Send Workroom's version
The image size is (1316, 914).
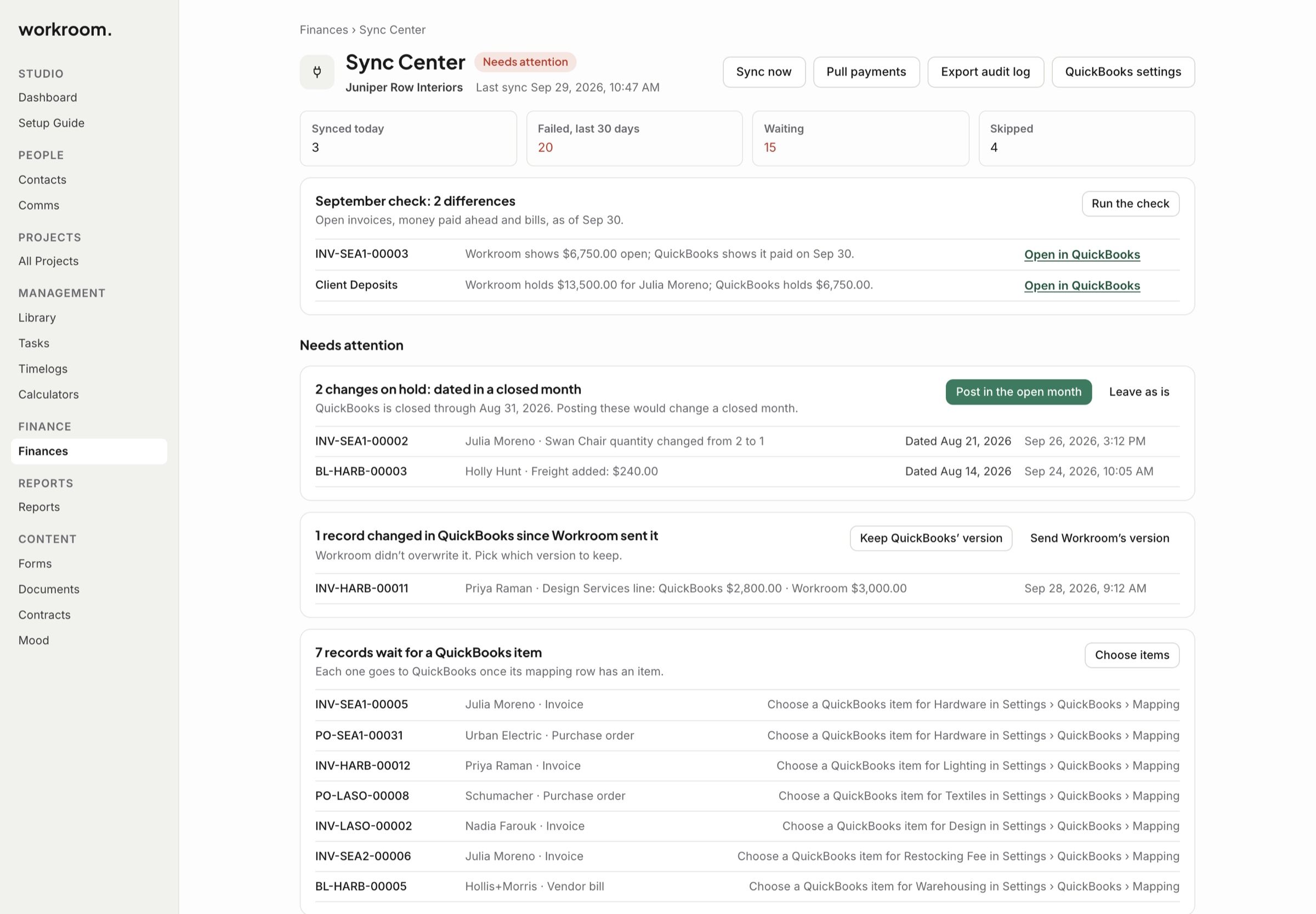(1099, 538)
